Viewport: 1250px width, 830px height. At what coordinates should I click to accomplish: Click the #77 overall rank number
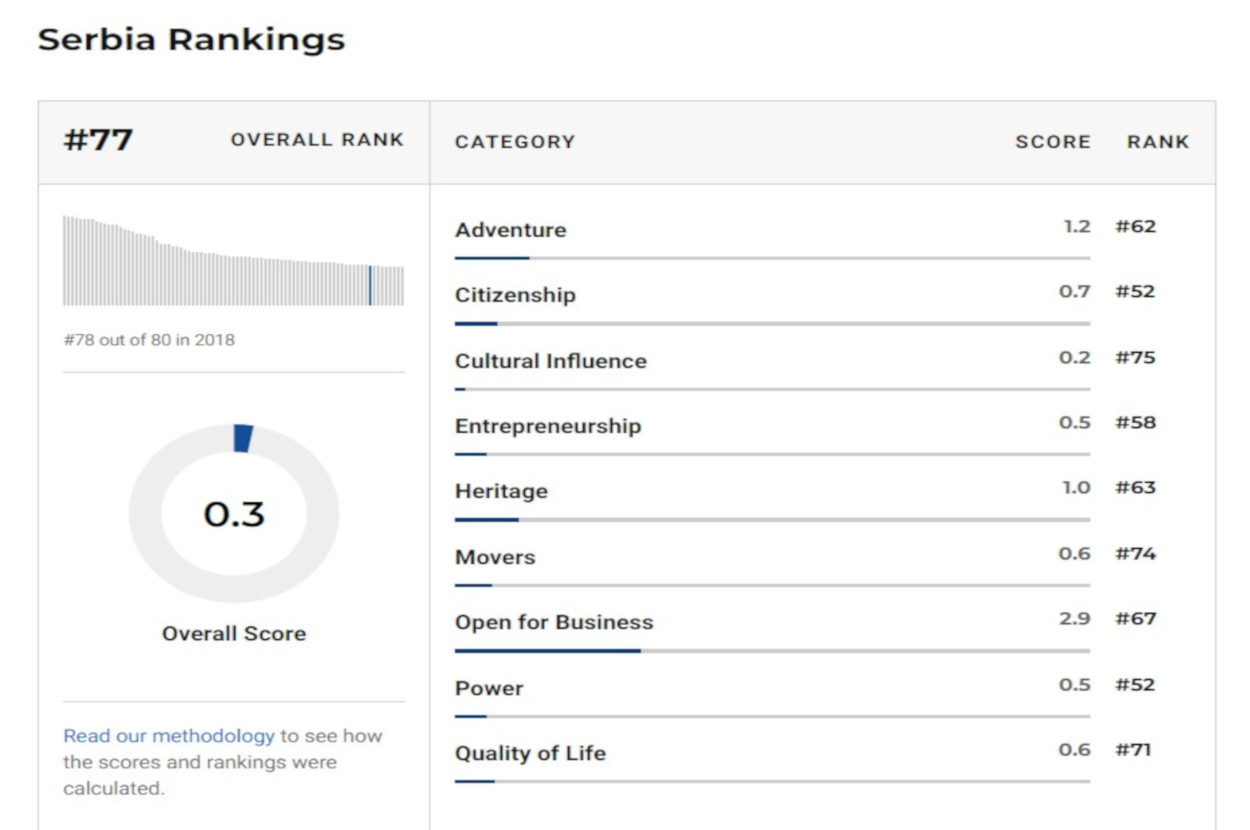98,140
